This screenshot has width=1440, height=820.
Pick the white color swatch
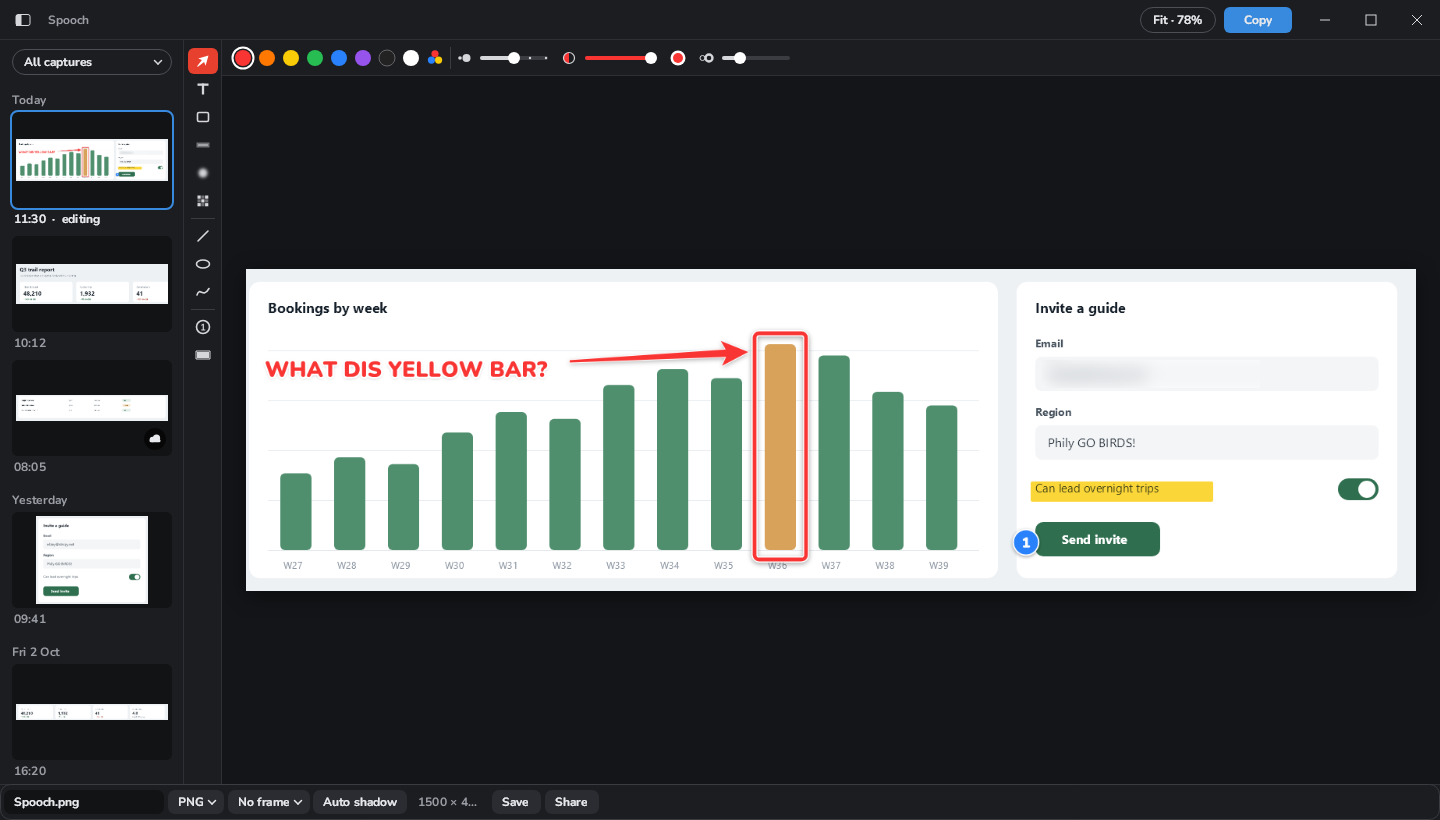(411, 58)
